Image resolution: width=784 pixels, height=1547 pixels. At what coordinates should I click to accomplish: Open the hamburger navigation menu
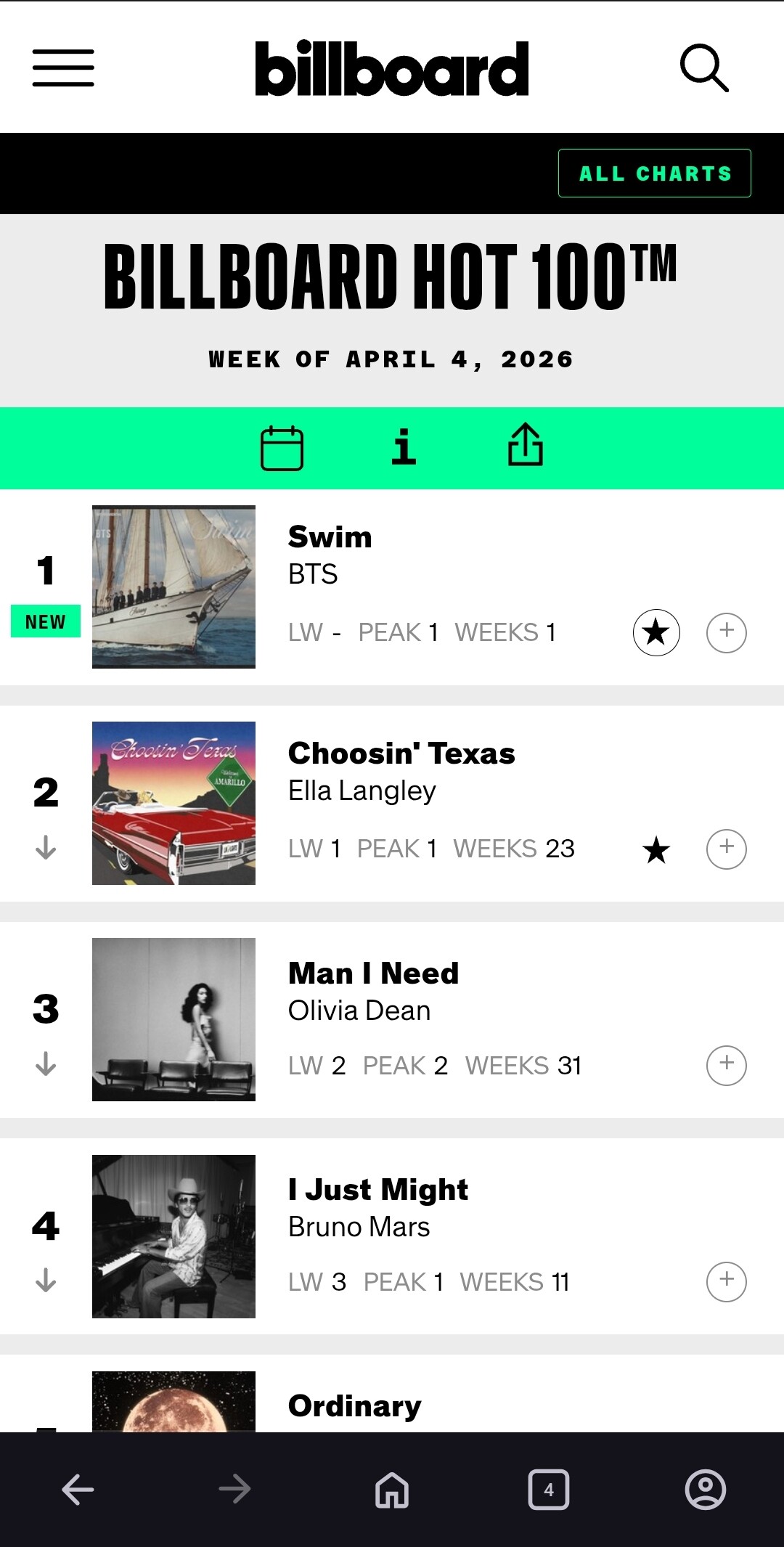[x=63, y=68]
